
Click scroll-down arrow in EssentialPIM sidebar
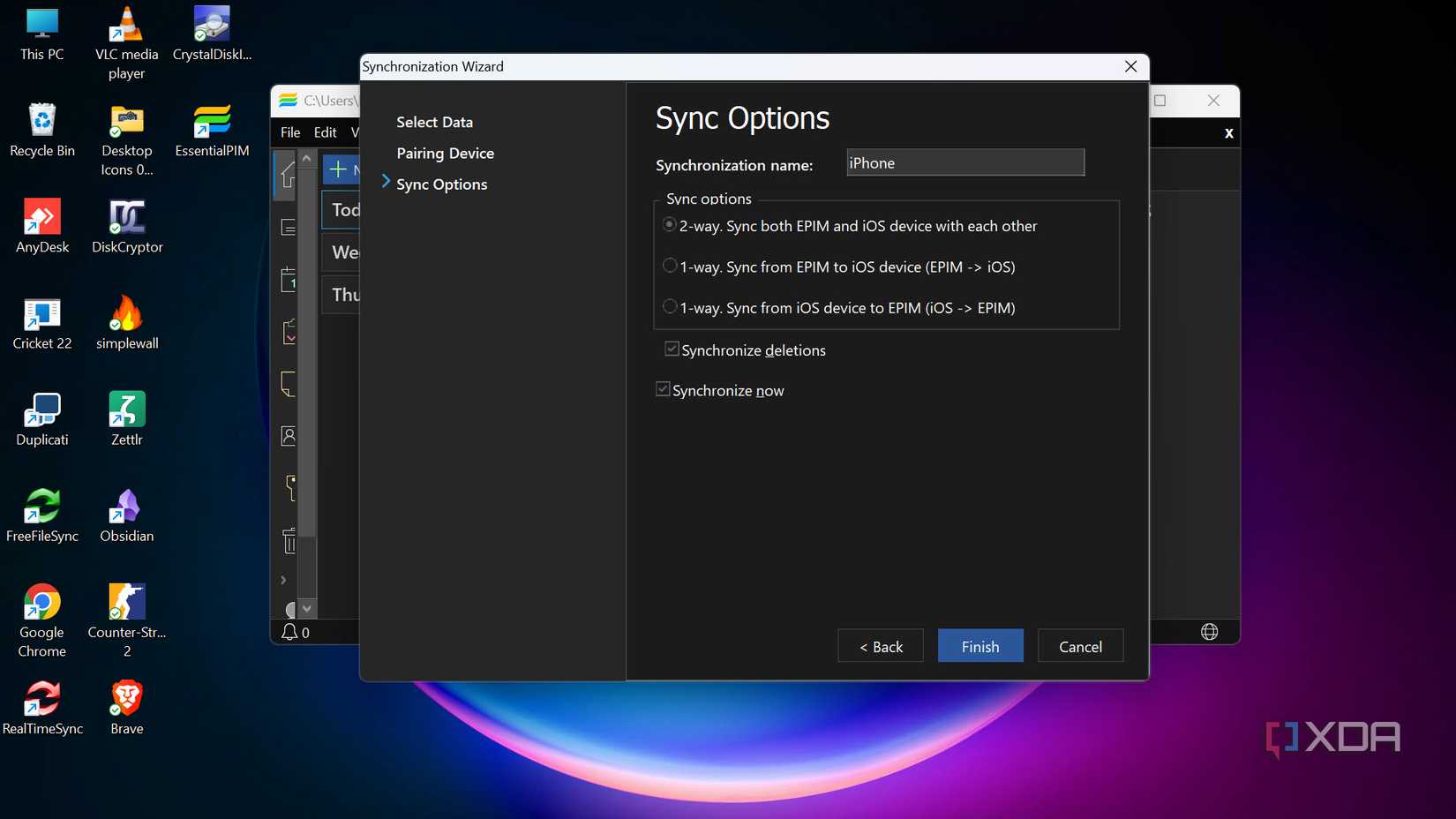306,609
